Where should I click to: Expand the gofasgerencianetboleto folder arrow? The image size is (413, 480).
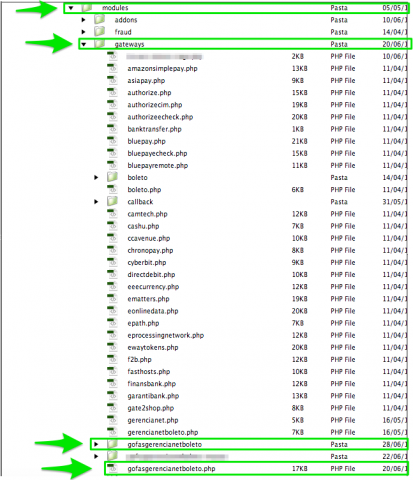[96, 444]
